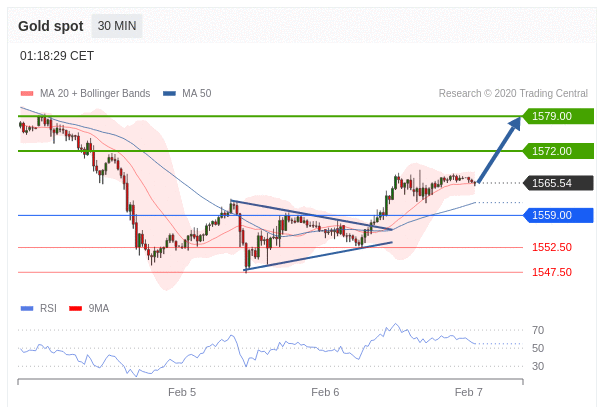This screenshot has width=603, height=412.
Task: Click the 1565.54 current price tag
Action: point(558,183)
